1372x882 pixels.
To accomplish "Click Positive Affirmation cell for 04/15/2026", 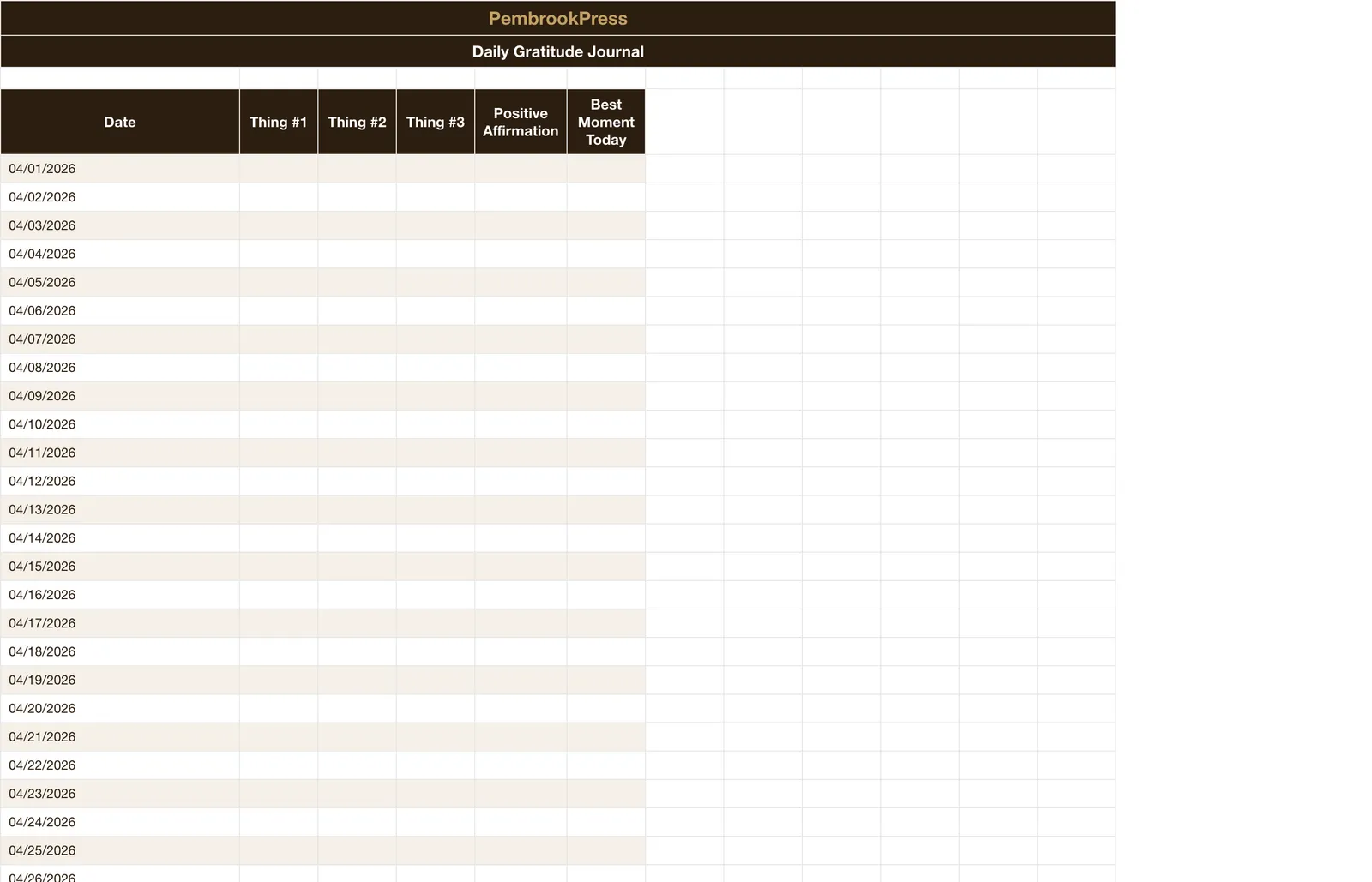I will click(x=521, y=566).
